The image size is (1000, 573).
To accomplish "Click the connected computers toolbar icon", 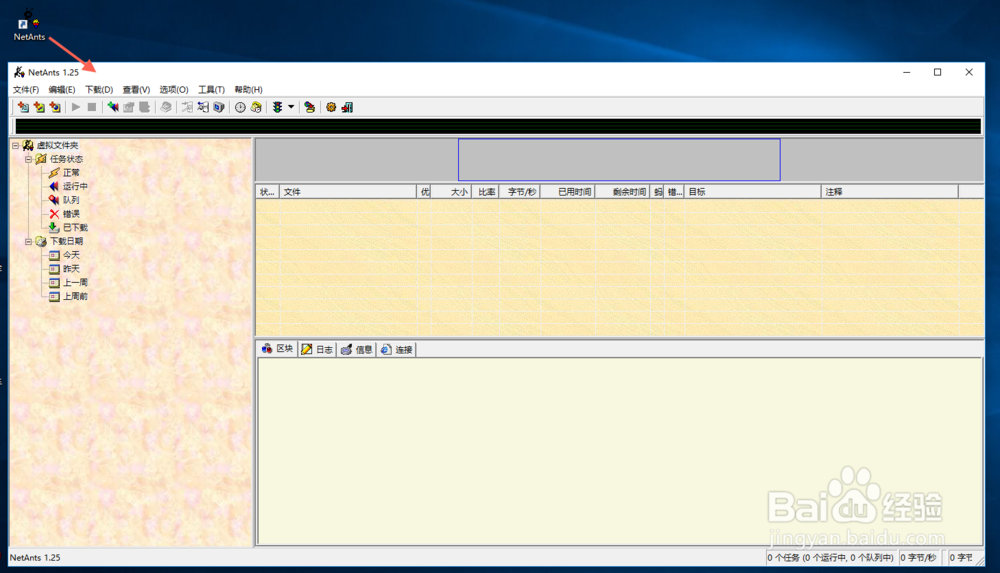I will pos(309,107).
